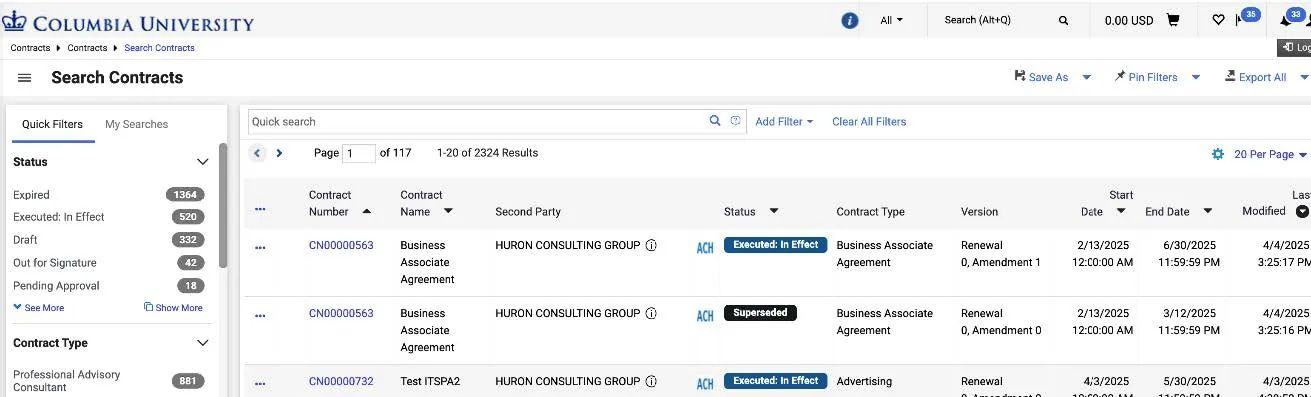This screenshot has height=397, width=1311.
Task: Open row actions ellipsis for Test ITSPA2
Action: point(261,383)
